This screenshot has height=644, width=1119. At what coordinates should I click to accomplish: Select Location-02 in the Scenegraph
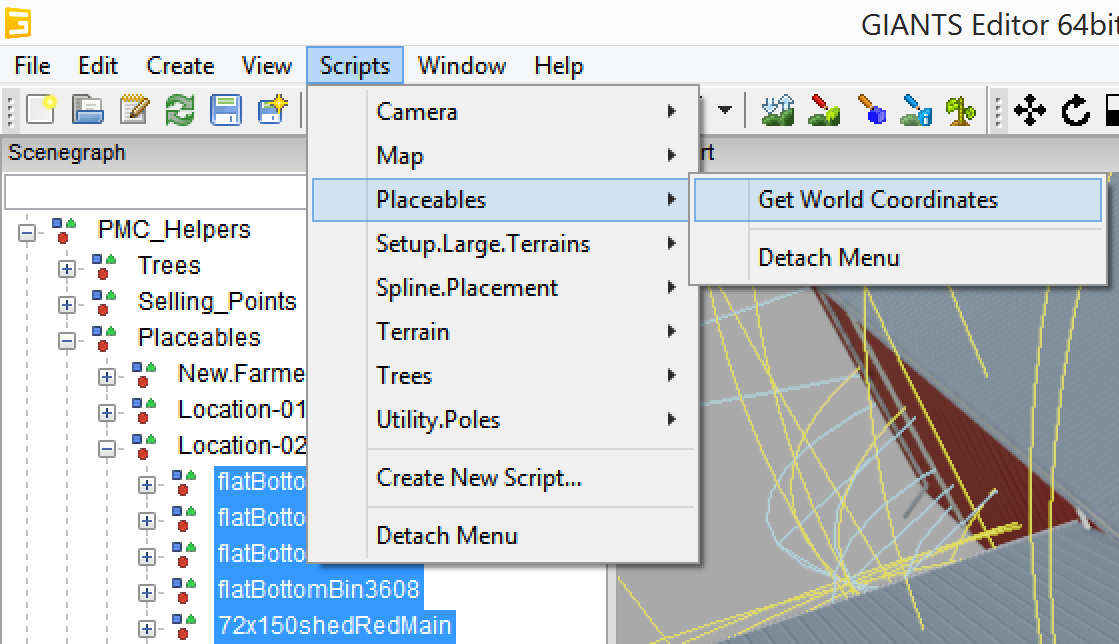pyautogui.click(x=242, y=446)
